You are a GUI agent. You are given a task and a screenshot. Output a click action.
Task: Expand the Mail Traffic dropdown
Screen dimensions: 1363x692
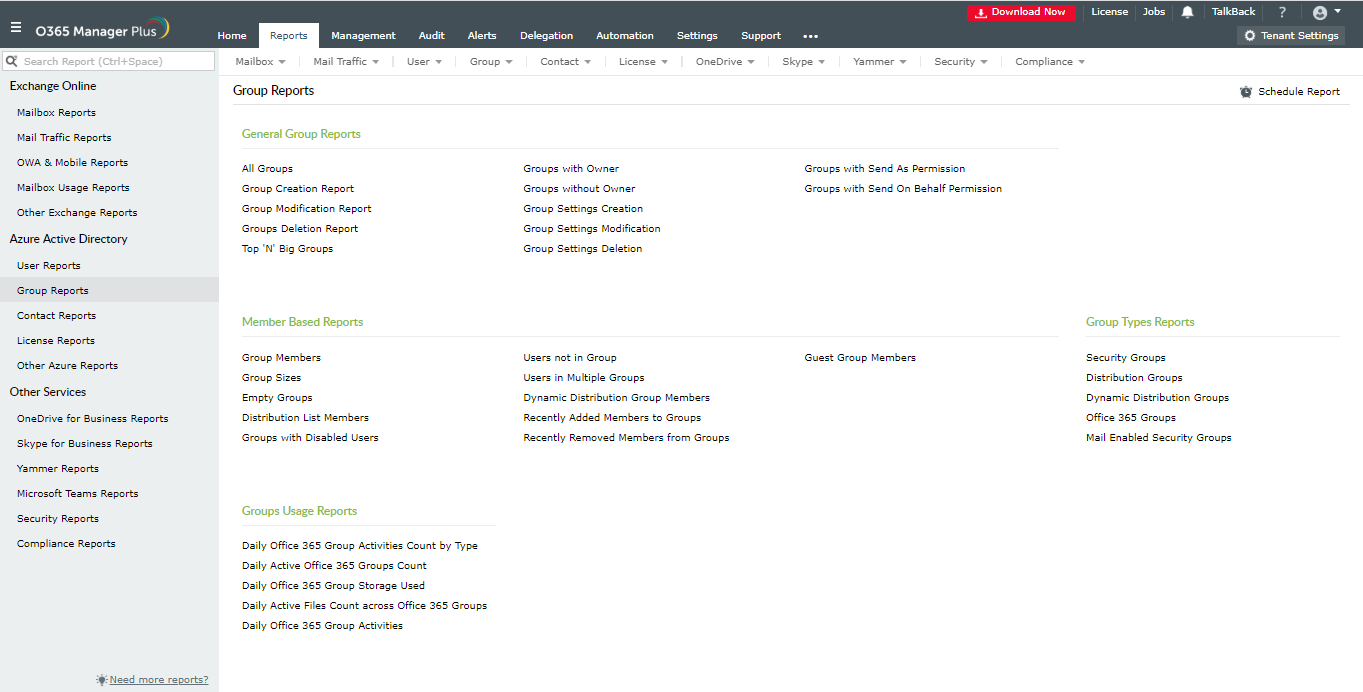click(346, 62)
